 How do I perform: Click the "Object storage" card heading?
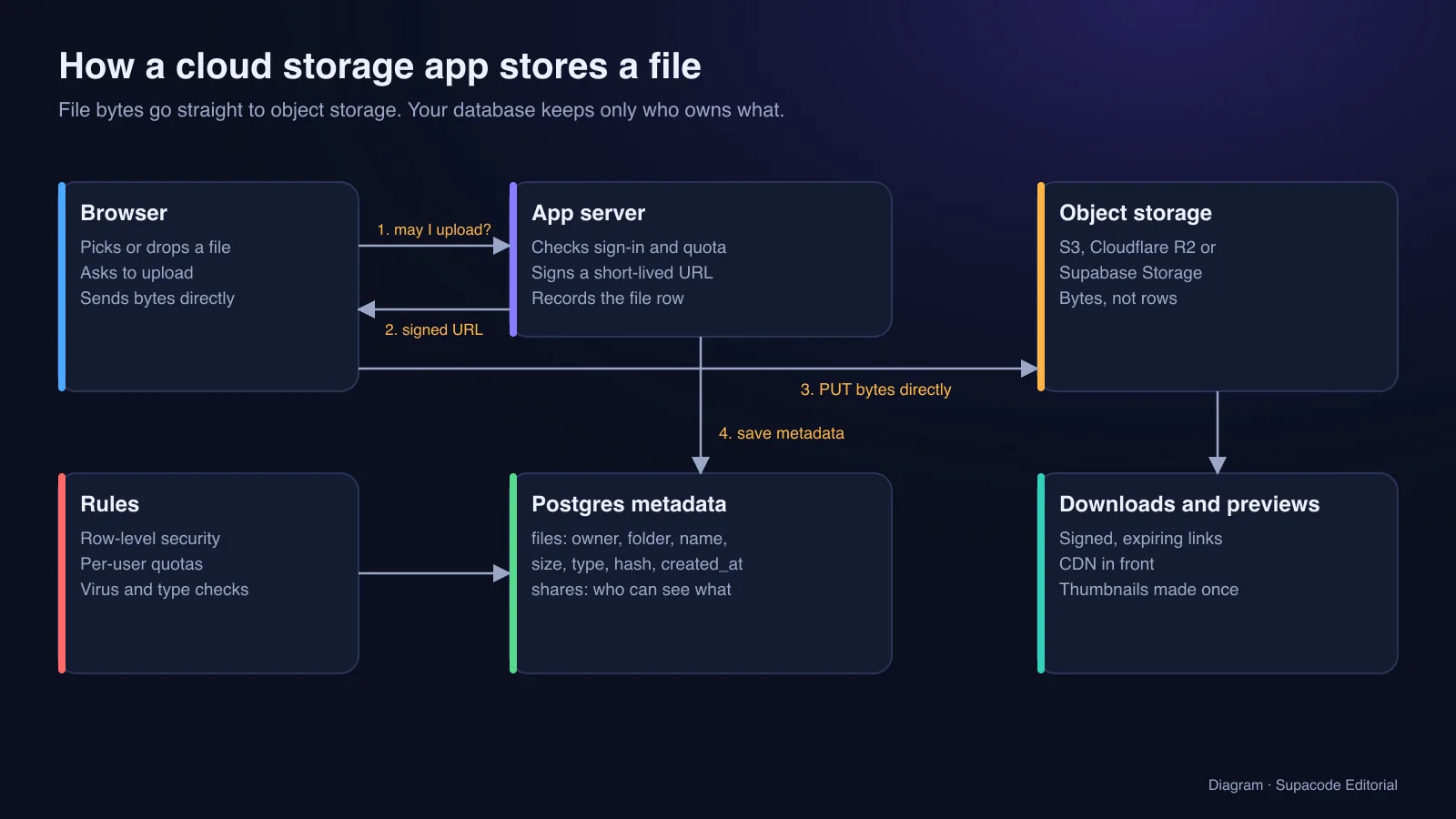click(x=1136, y=213)
